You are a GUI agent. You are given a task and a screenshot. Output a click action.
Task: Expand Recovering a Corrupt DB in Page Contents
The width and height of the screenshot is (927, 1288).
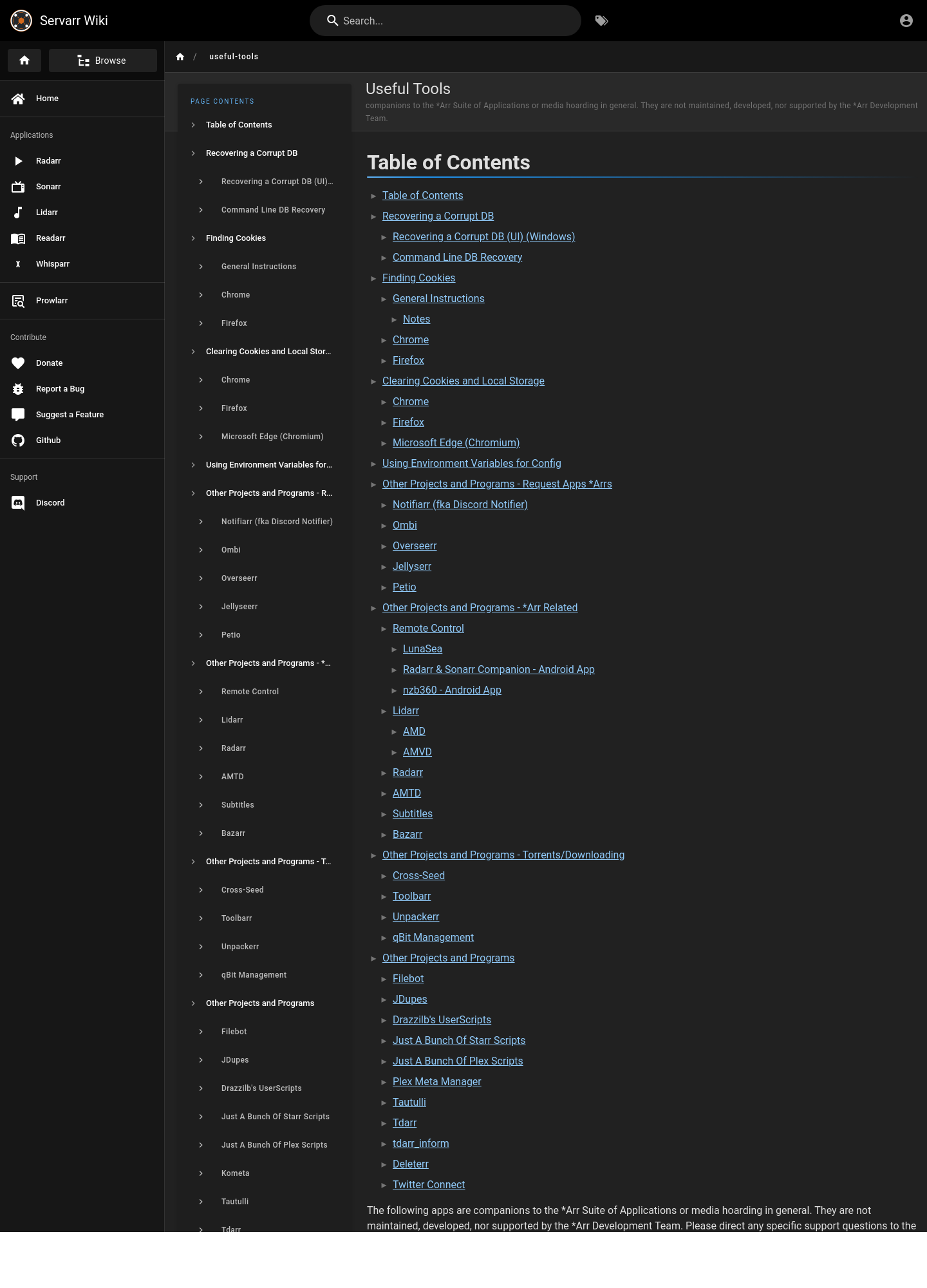265,153
